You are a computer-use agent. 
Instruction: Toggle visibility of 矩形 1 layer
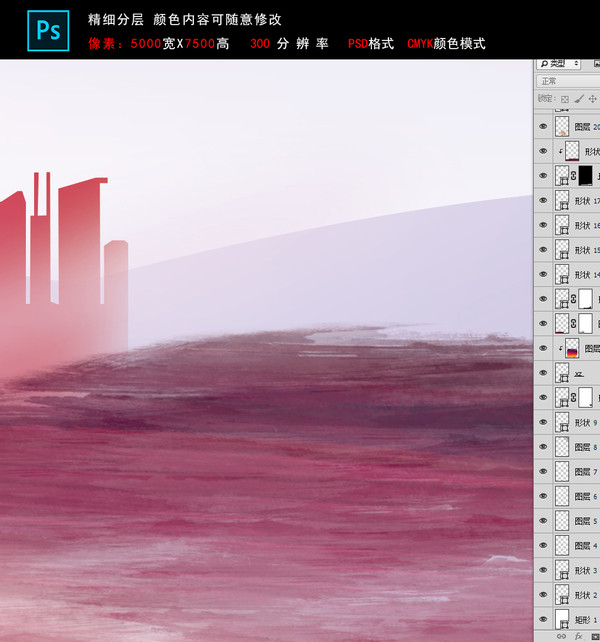coord(543,619)
